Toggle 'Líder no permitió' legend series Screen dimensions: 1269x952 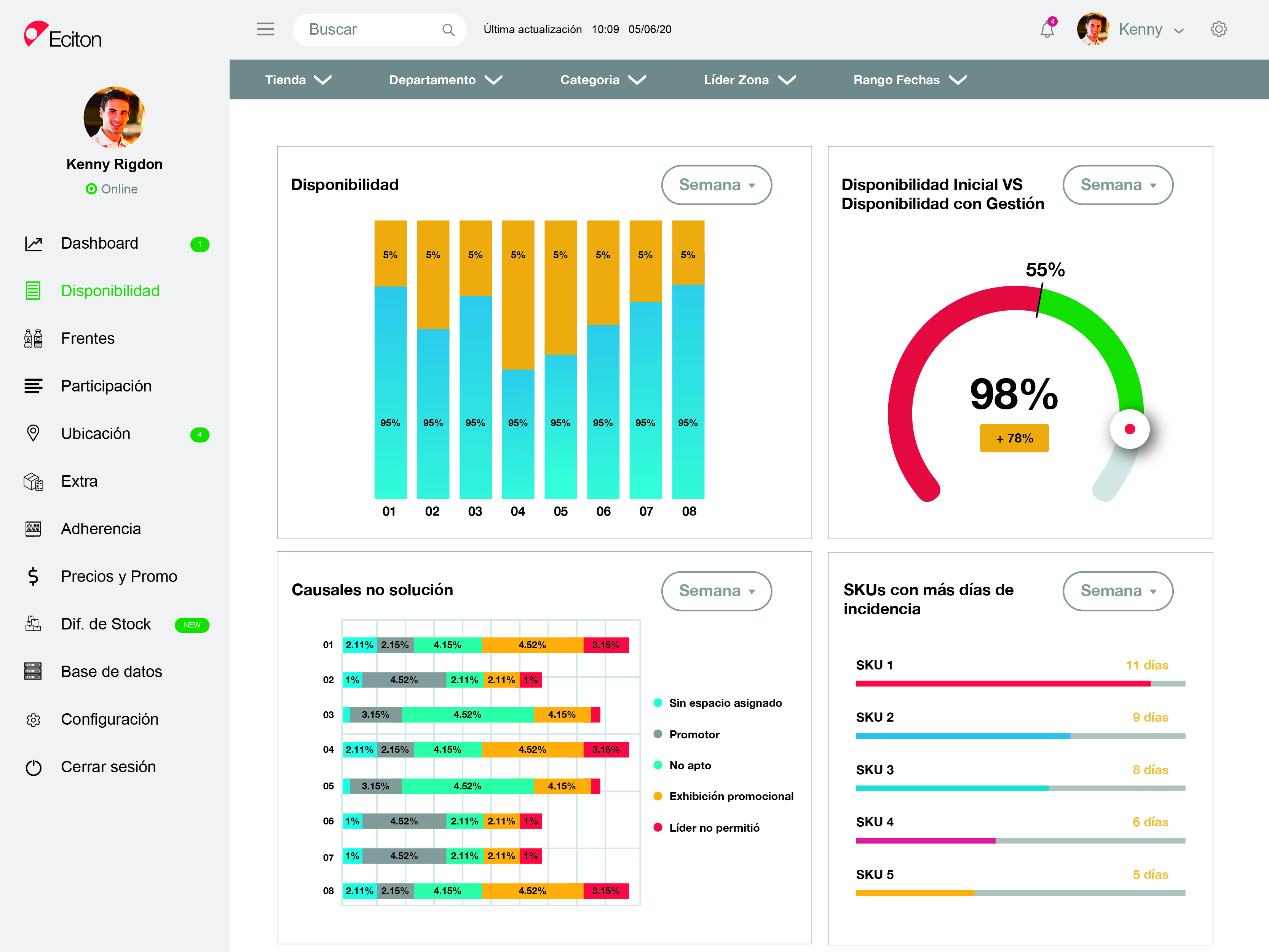(x=714, y=827)
